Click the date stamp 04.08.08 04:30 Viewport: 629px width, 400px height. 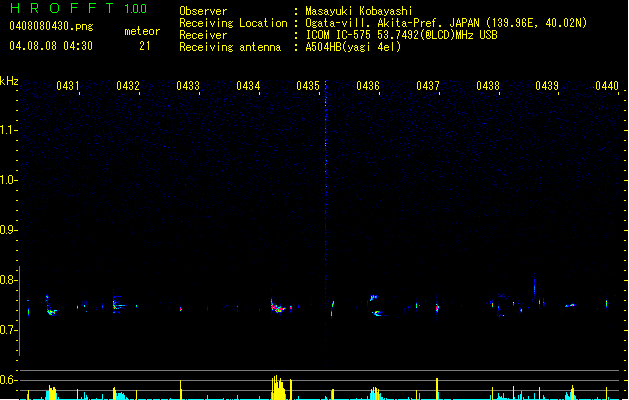coord(51,46)
